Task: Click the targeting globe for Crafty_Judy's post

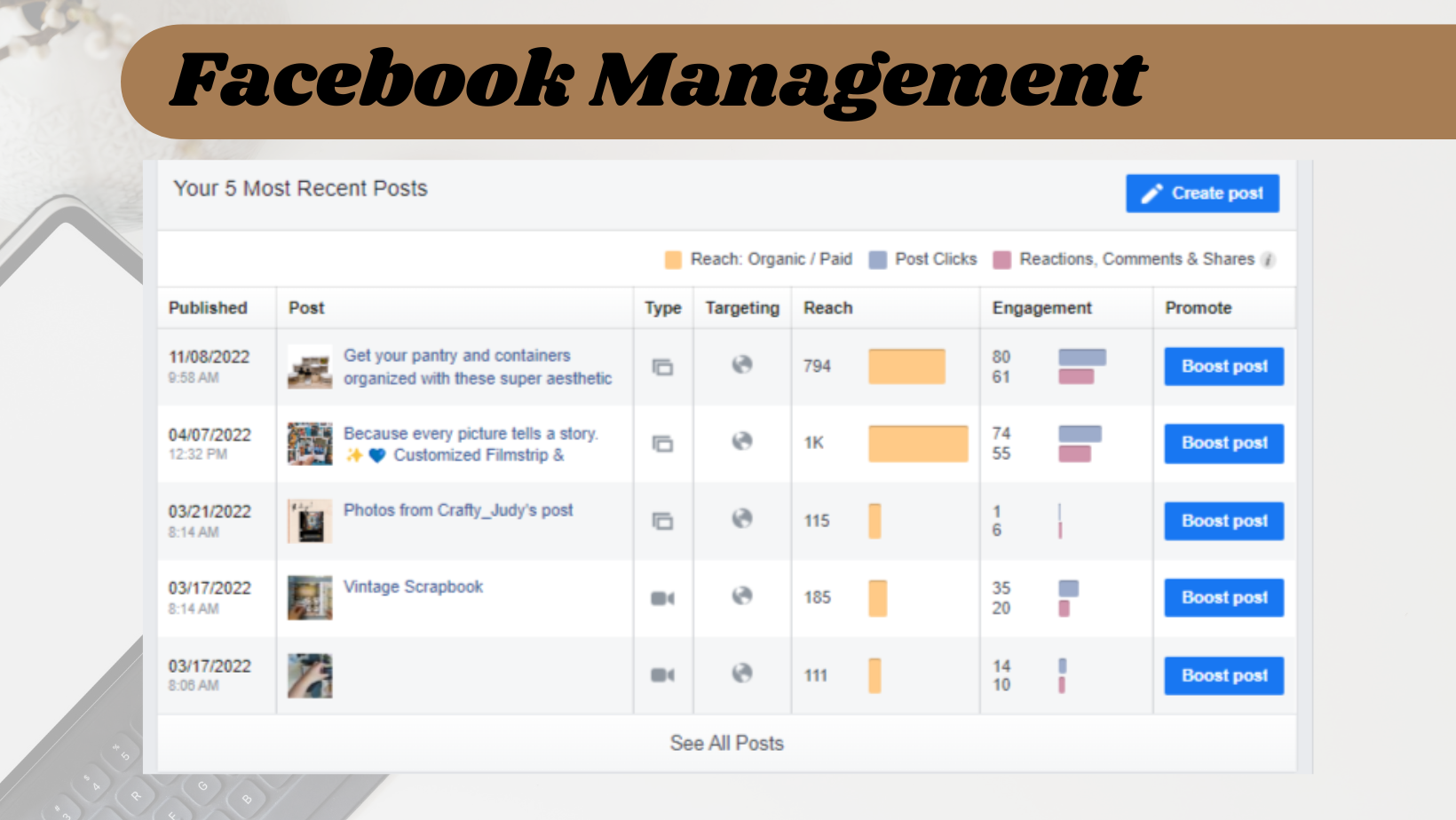Action: [742, 518]
